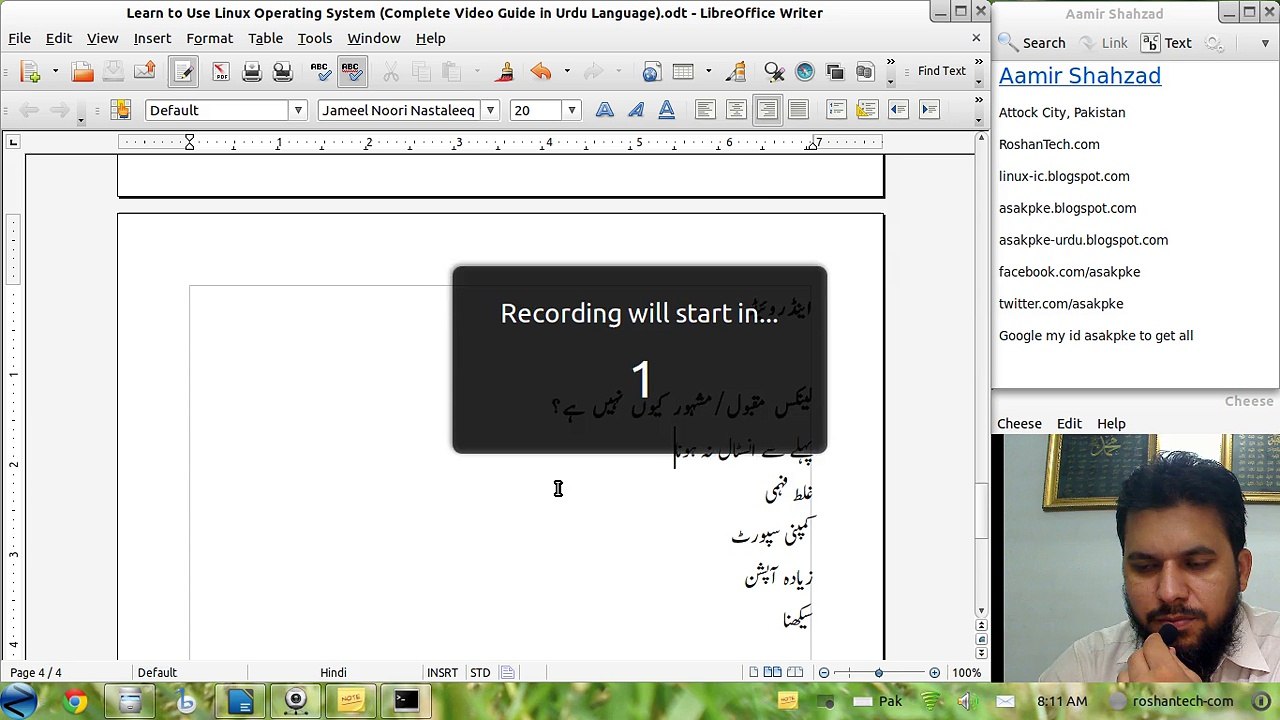Toggle Bold formatting
Screen dimensions: 1280x720
tap(605, 110)
